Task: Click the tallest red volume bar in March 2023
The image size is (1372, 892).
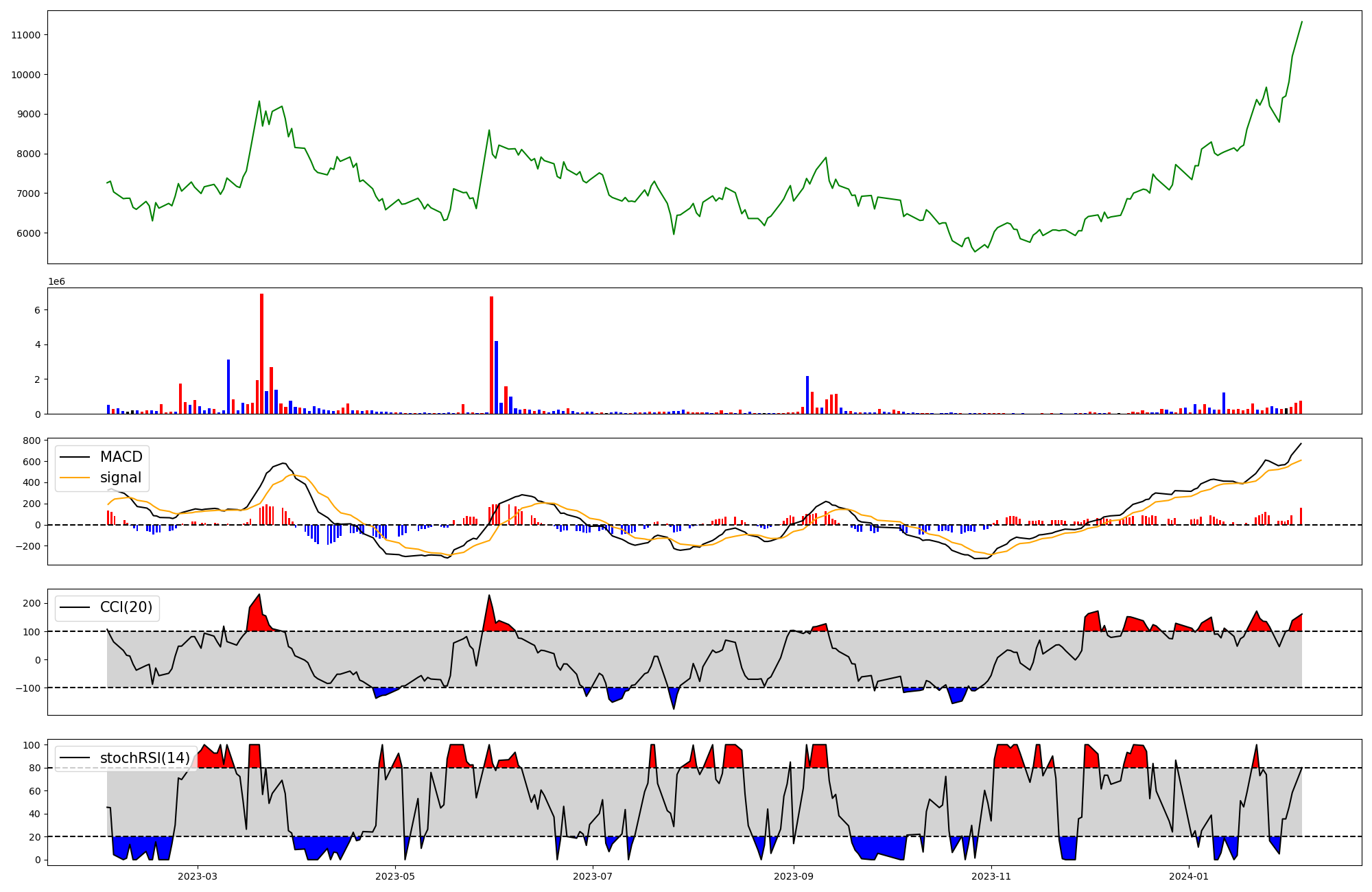Action: (x=261, y=353)
